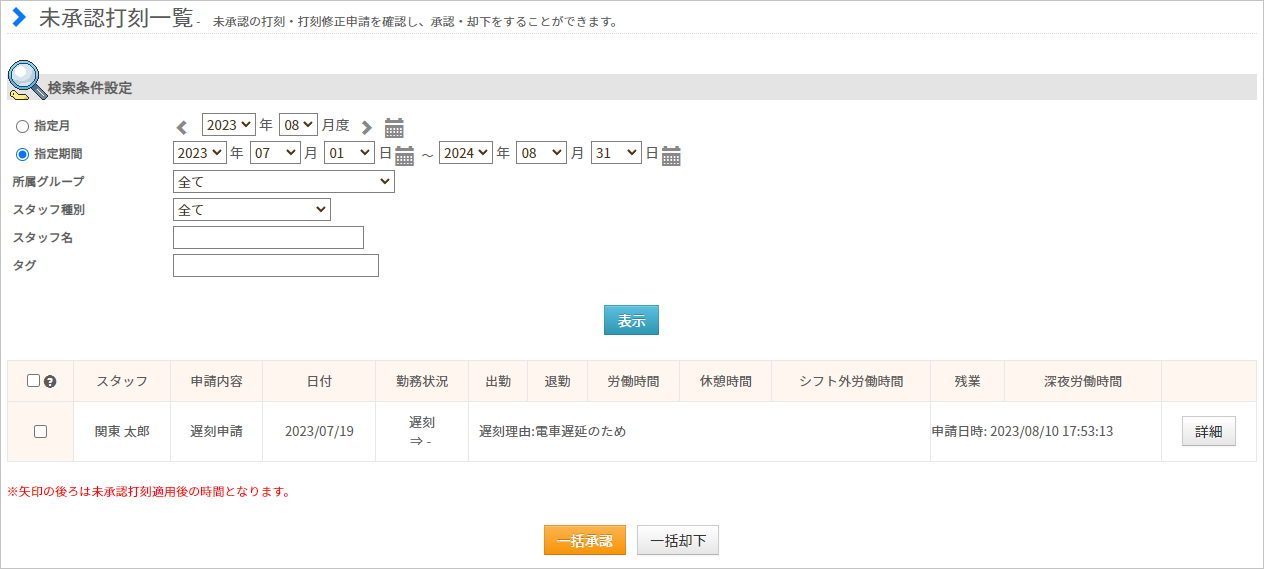Viewport: 1264px width, 569px height.
Task: Click the 表示 button
Action: coord(631,320)
